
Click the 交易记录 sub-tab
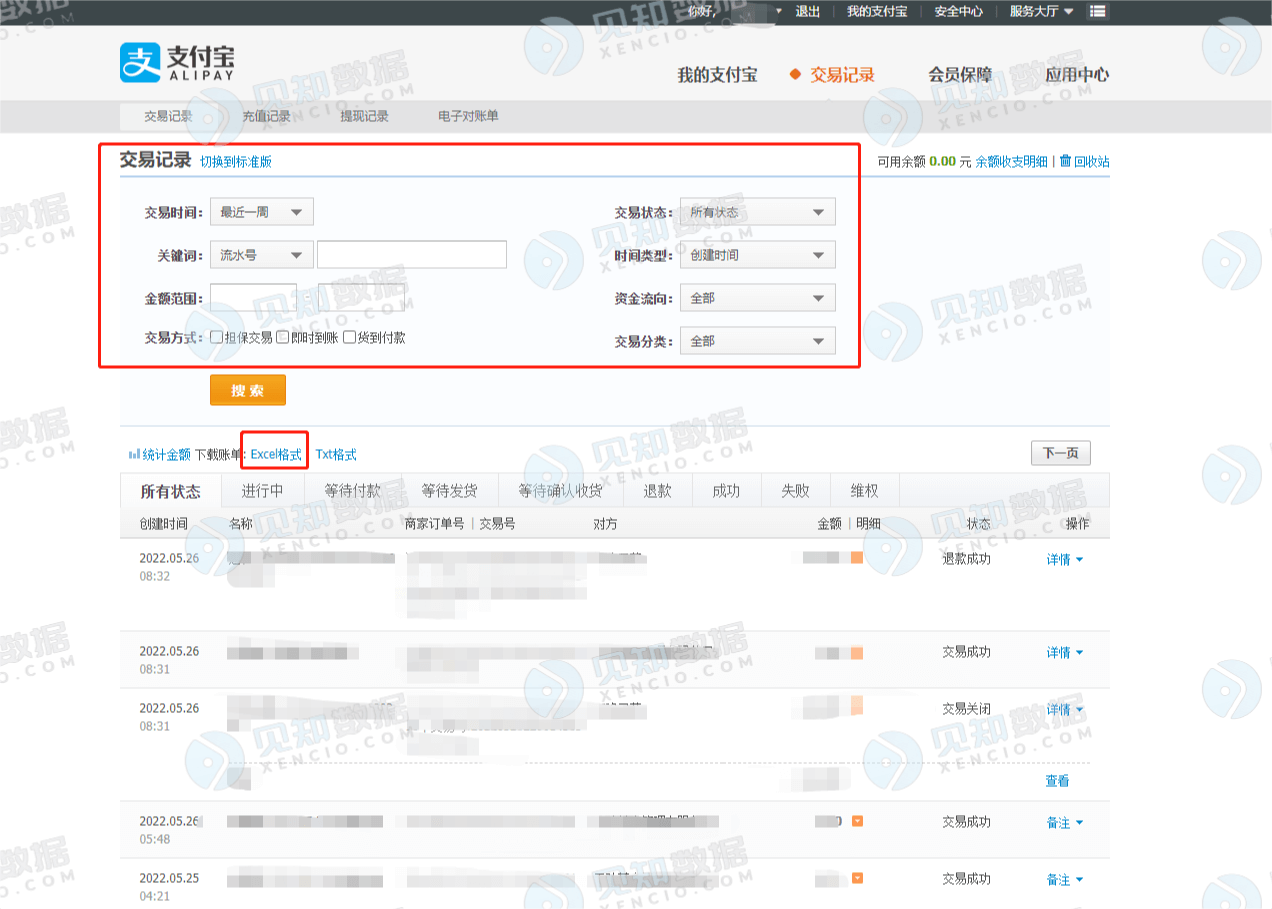pyautogui.click(x=168, y=116)
